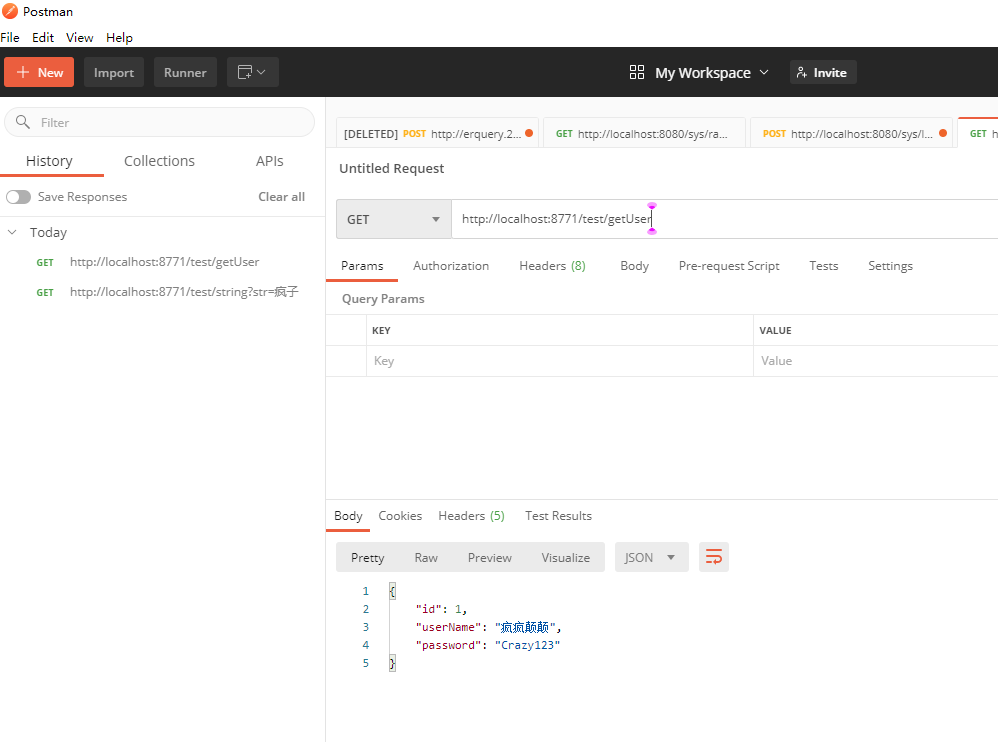Image resolution: width=998 pixels, height=742 pixels.
Task: Open the Runner
Action: click(x=185, y=72)
